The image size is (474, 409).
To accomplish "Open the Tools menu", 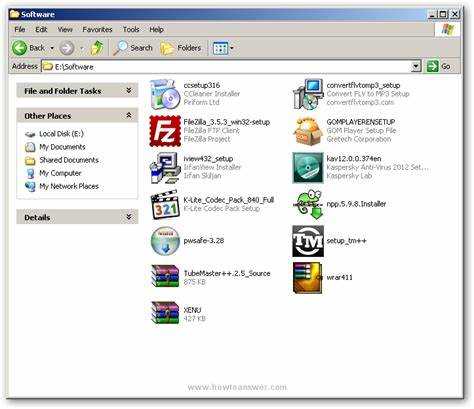I will click(131, 29).
